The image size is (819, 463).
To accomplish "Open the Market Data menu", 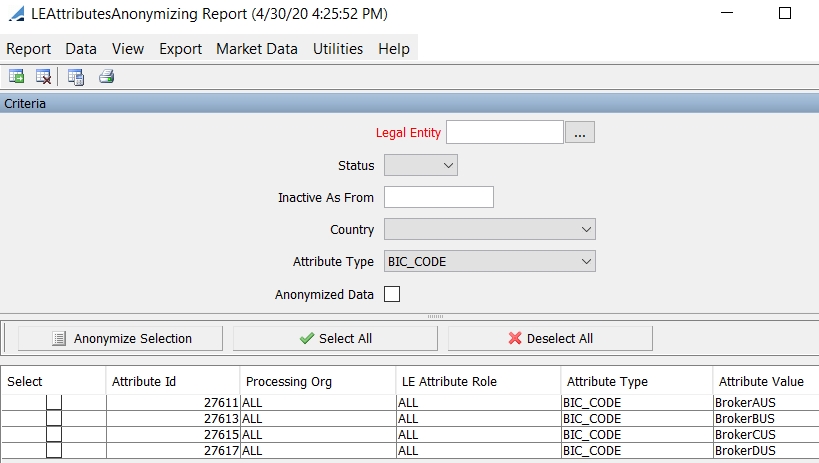I will 256,49.
